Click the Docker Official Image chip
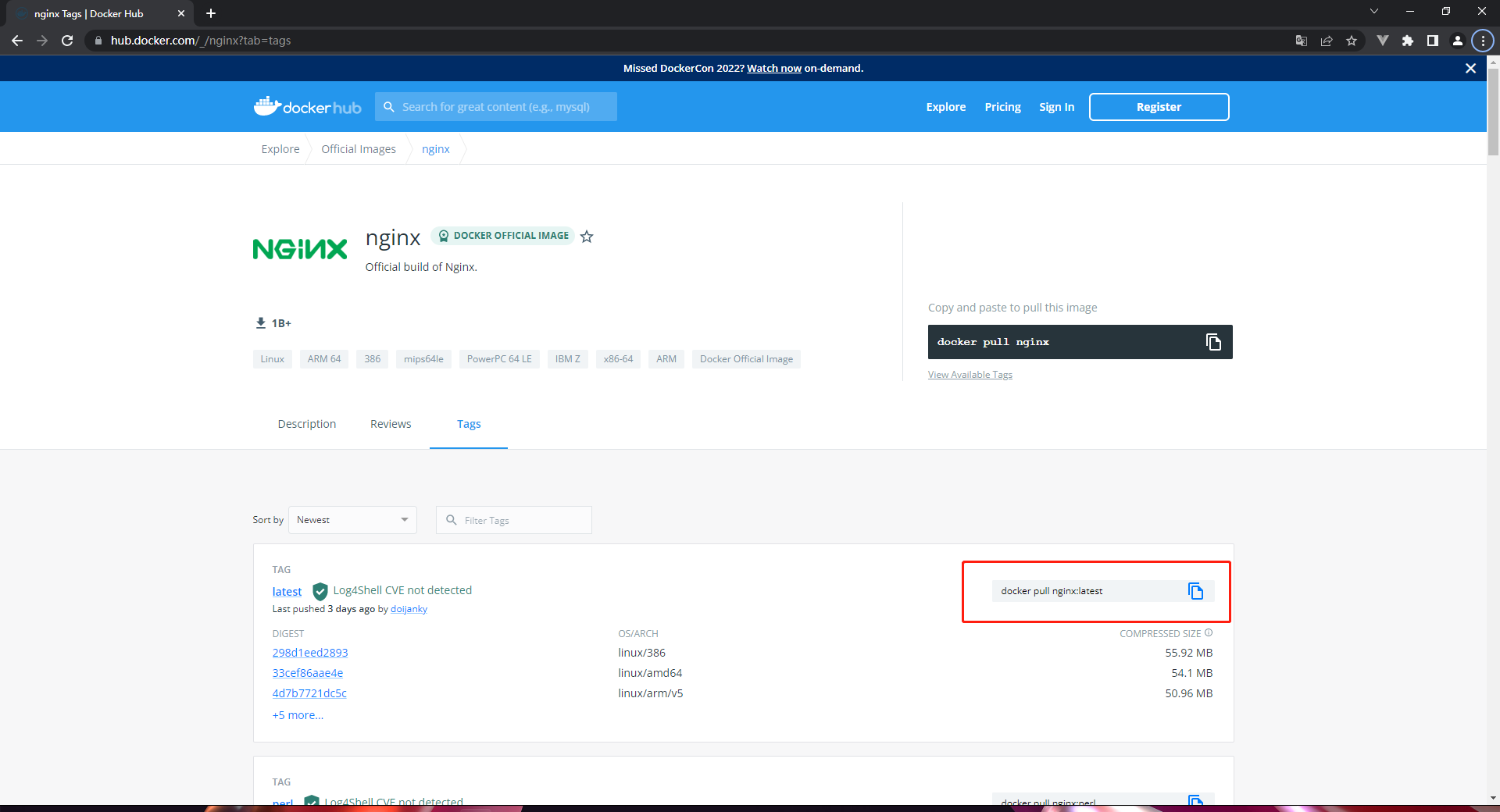Image resolution: width=1500 pixels, height=812 pixels. [746, 359]
